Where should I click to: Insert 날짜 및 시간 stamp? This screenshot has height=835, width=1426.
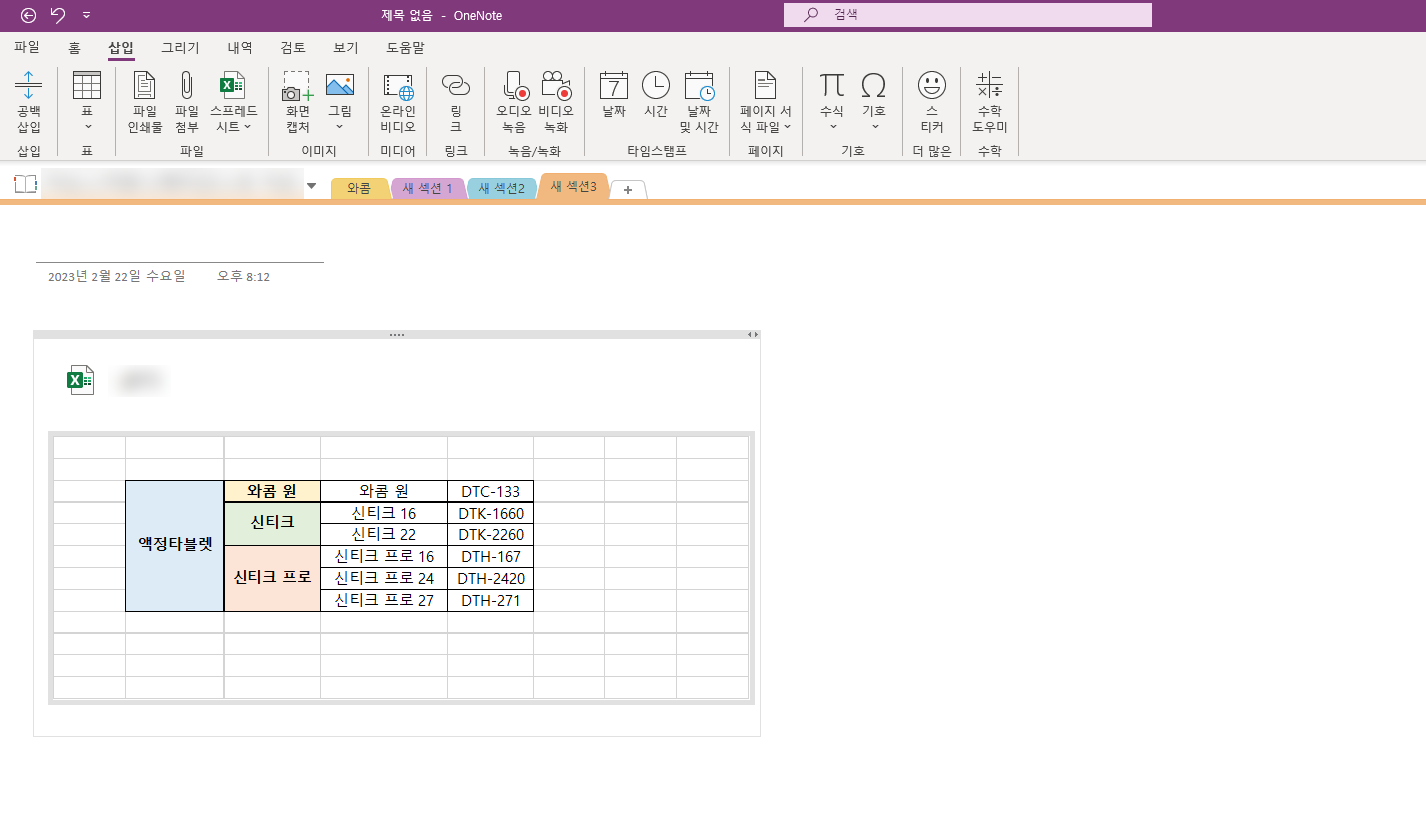click(699, 102)
